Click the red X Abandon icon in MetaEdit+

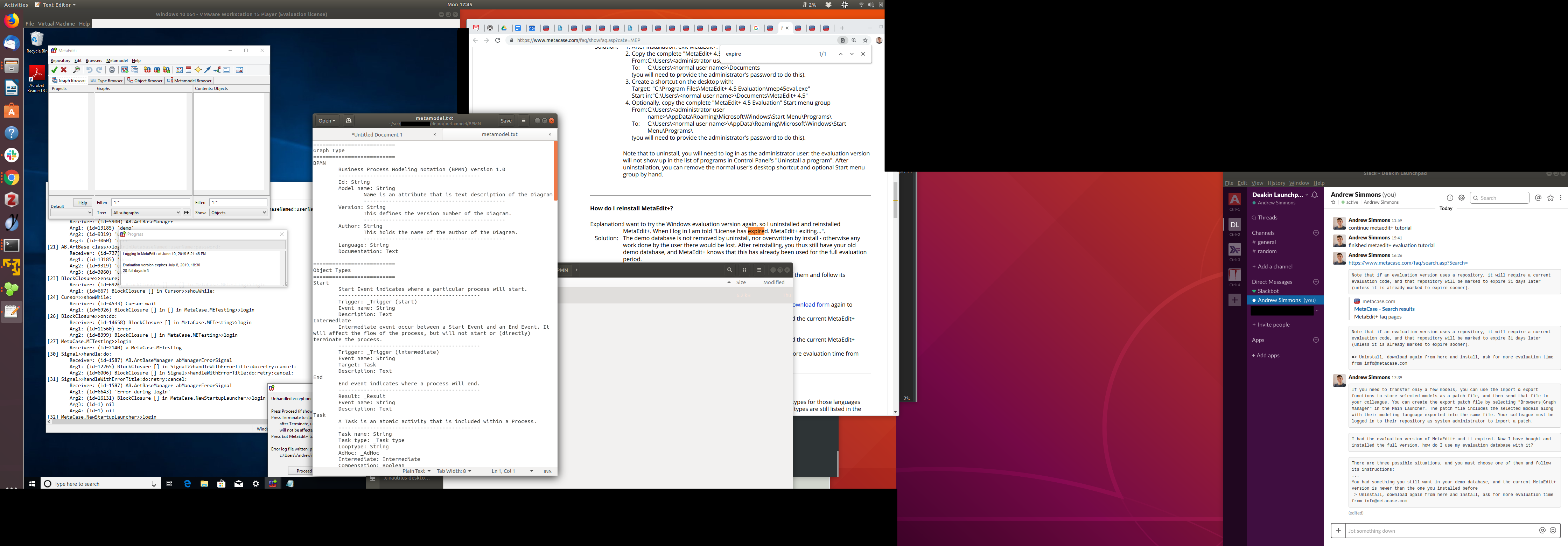[x=64, y=70]
